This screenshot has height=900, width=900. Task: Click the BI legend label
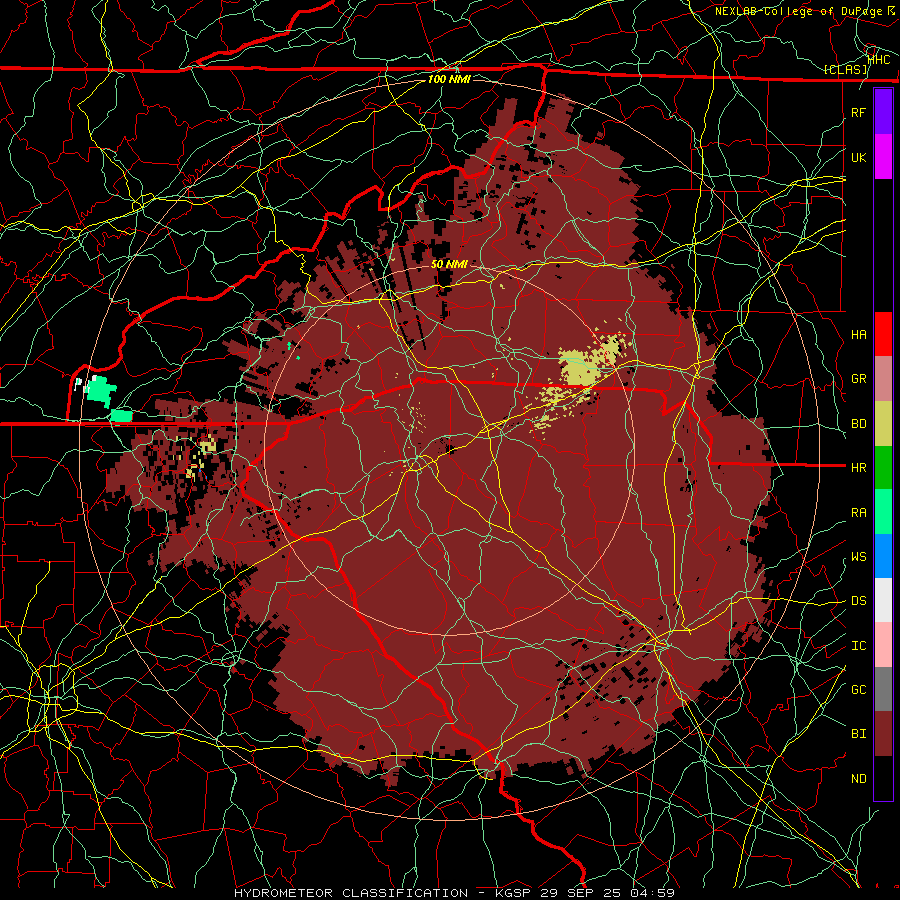859,734
